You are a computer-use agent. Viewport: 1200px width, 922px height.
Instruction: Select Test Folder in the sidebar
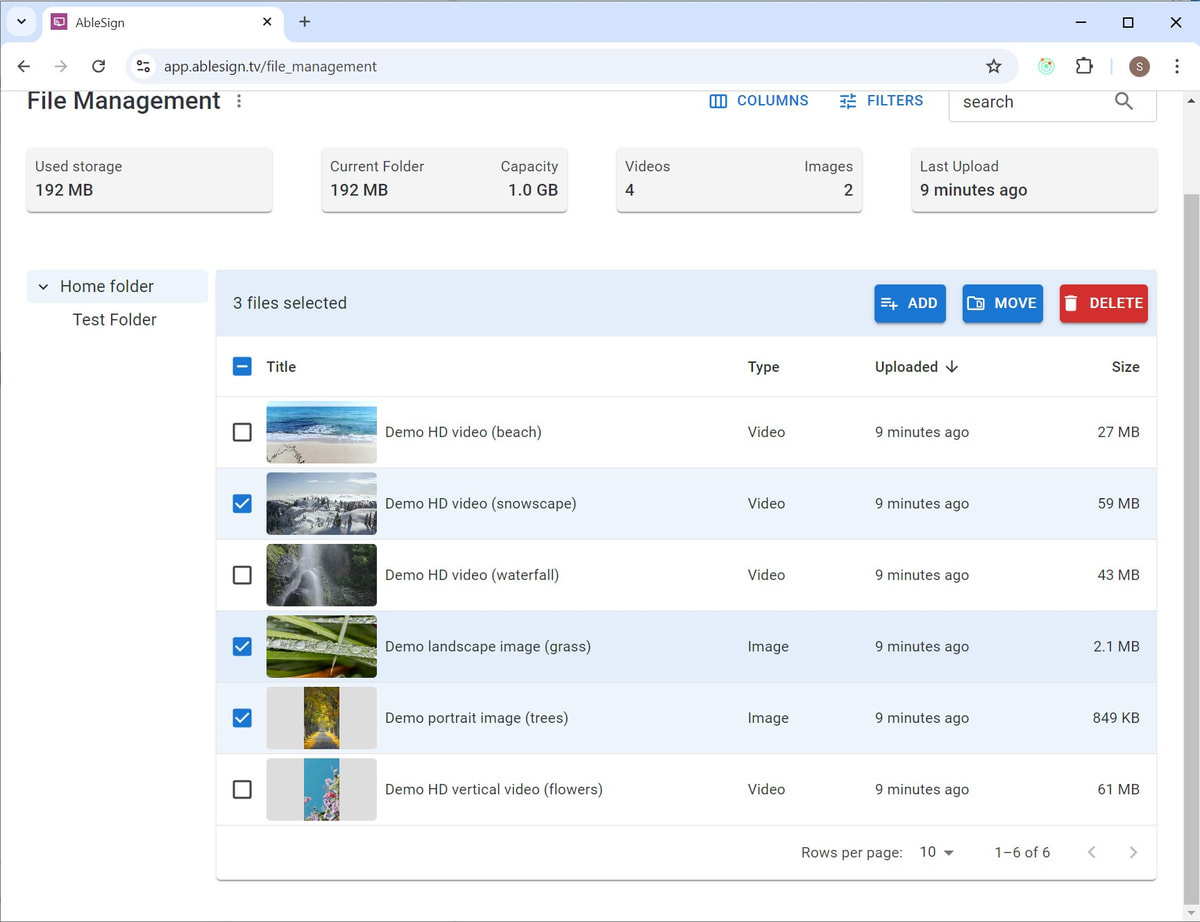pyautogui.click(x=114, y=319)
